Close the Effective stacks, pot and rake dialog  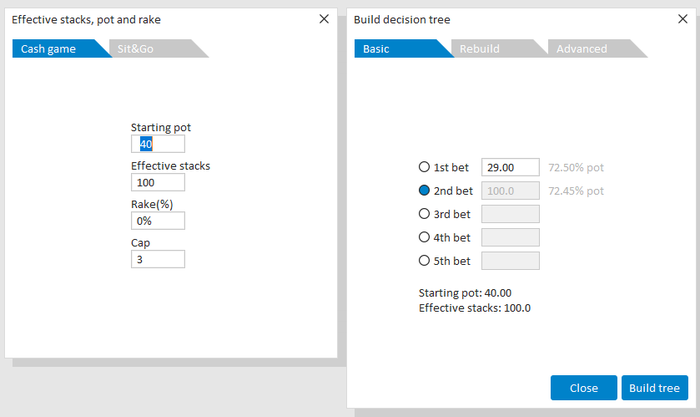click(324, 19)
